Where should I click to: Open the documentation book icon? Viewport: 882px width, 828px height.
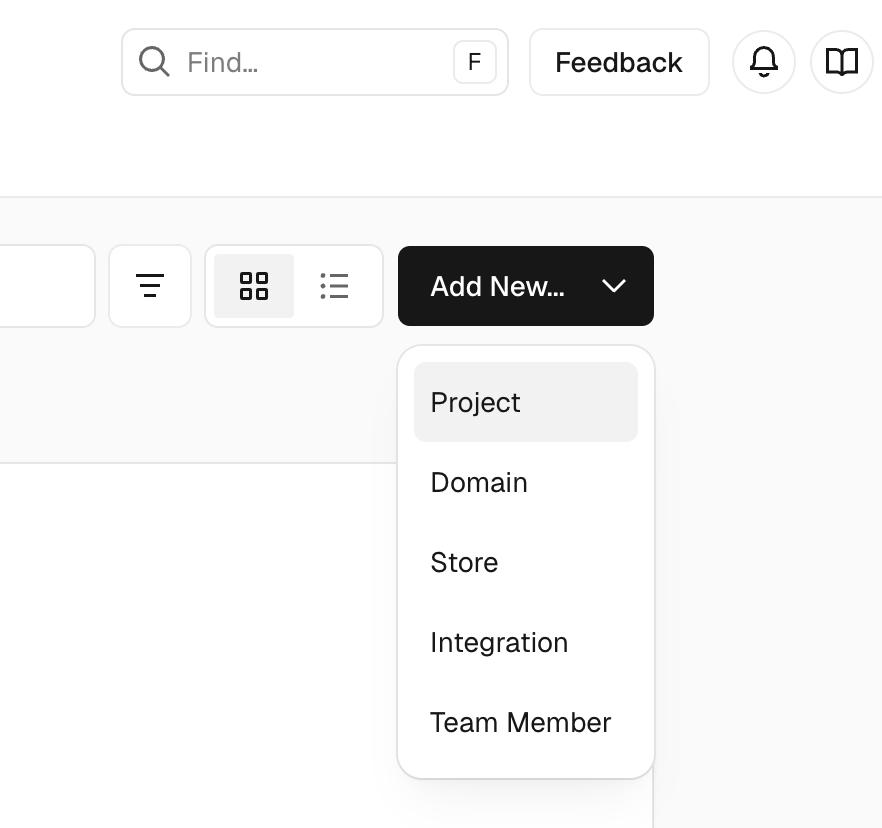click(841, 62)
